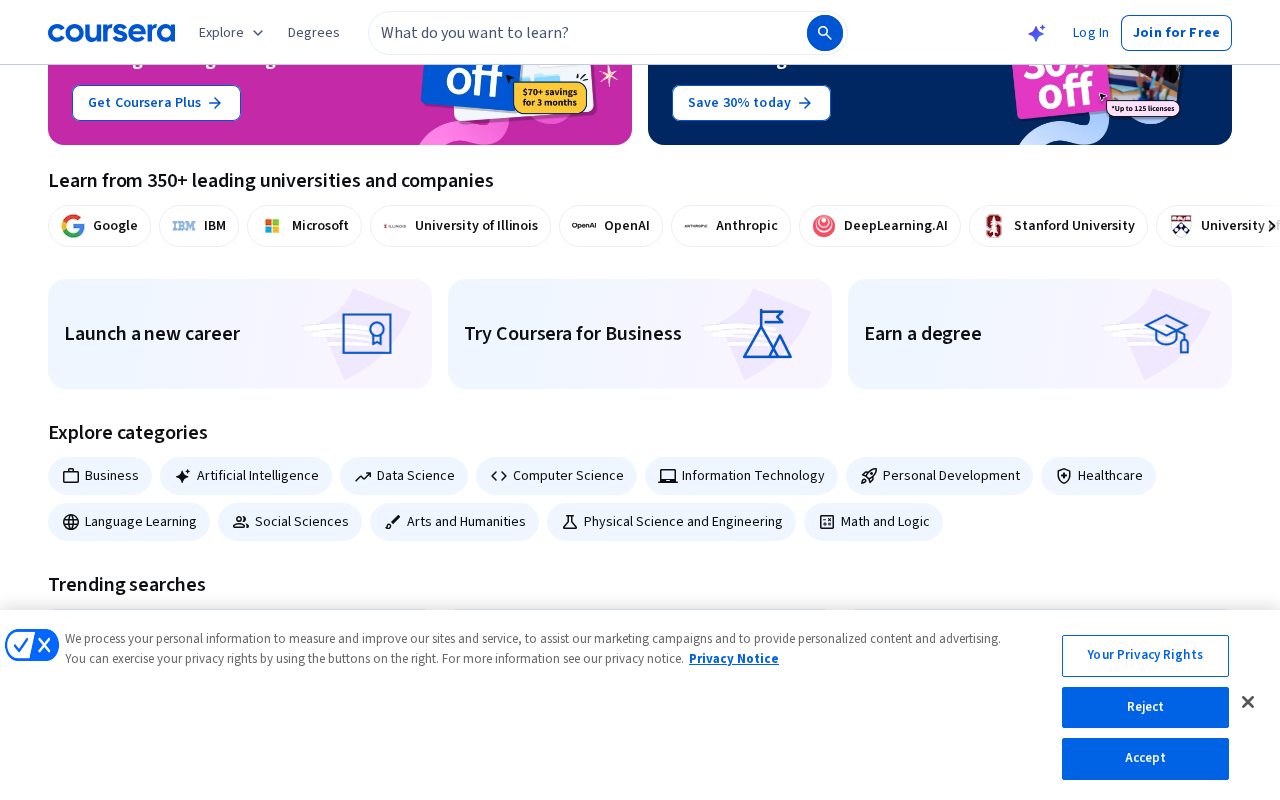
Task: Open the Information Technology category chip
Action: pos(741,476)
